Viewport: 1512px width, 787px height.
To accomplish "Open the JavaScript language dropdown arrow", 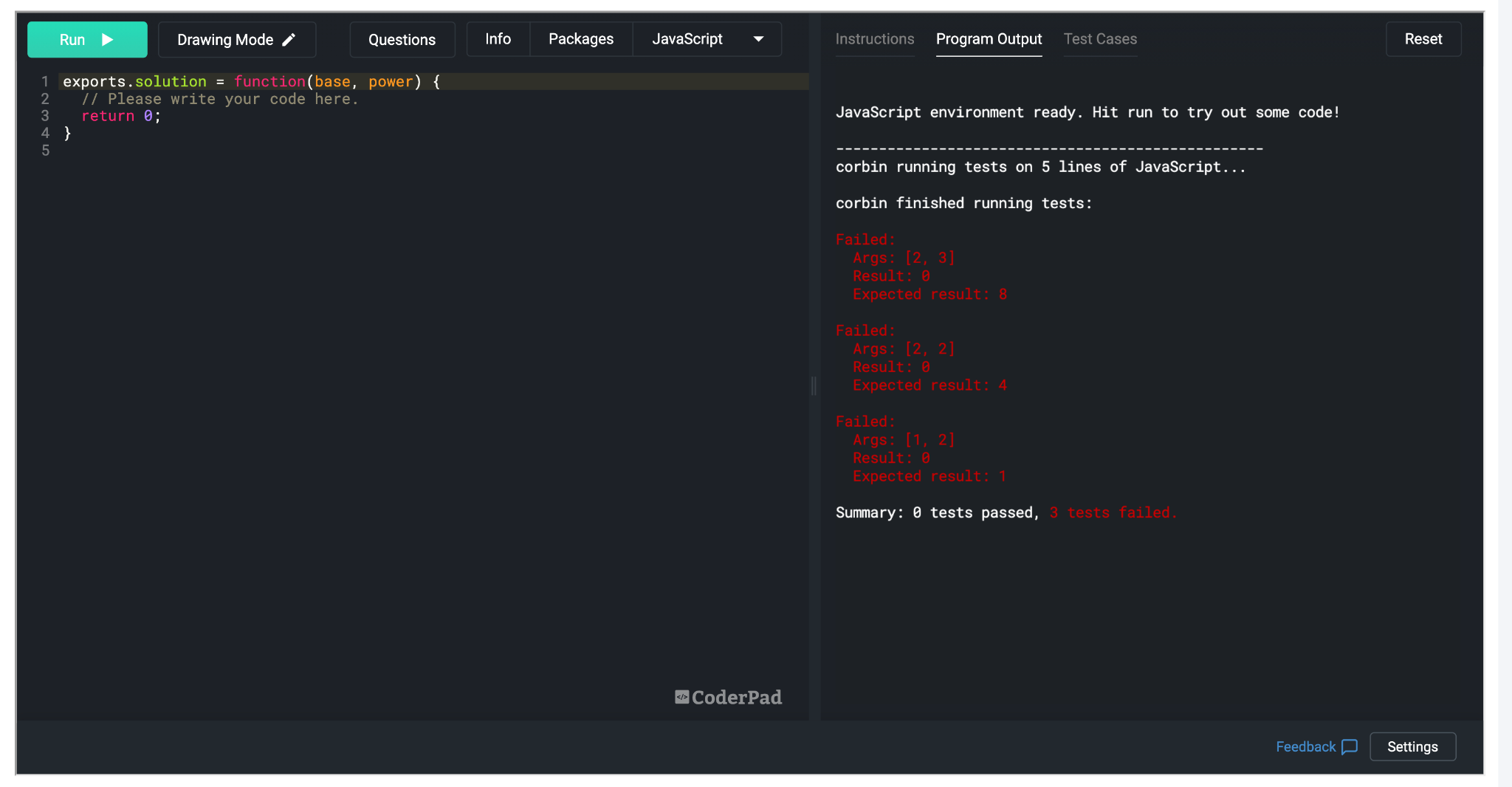I will point(758,39).
